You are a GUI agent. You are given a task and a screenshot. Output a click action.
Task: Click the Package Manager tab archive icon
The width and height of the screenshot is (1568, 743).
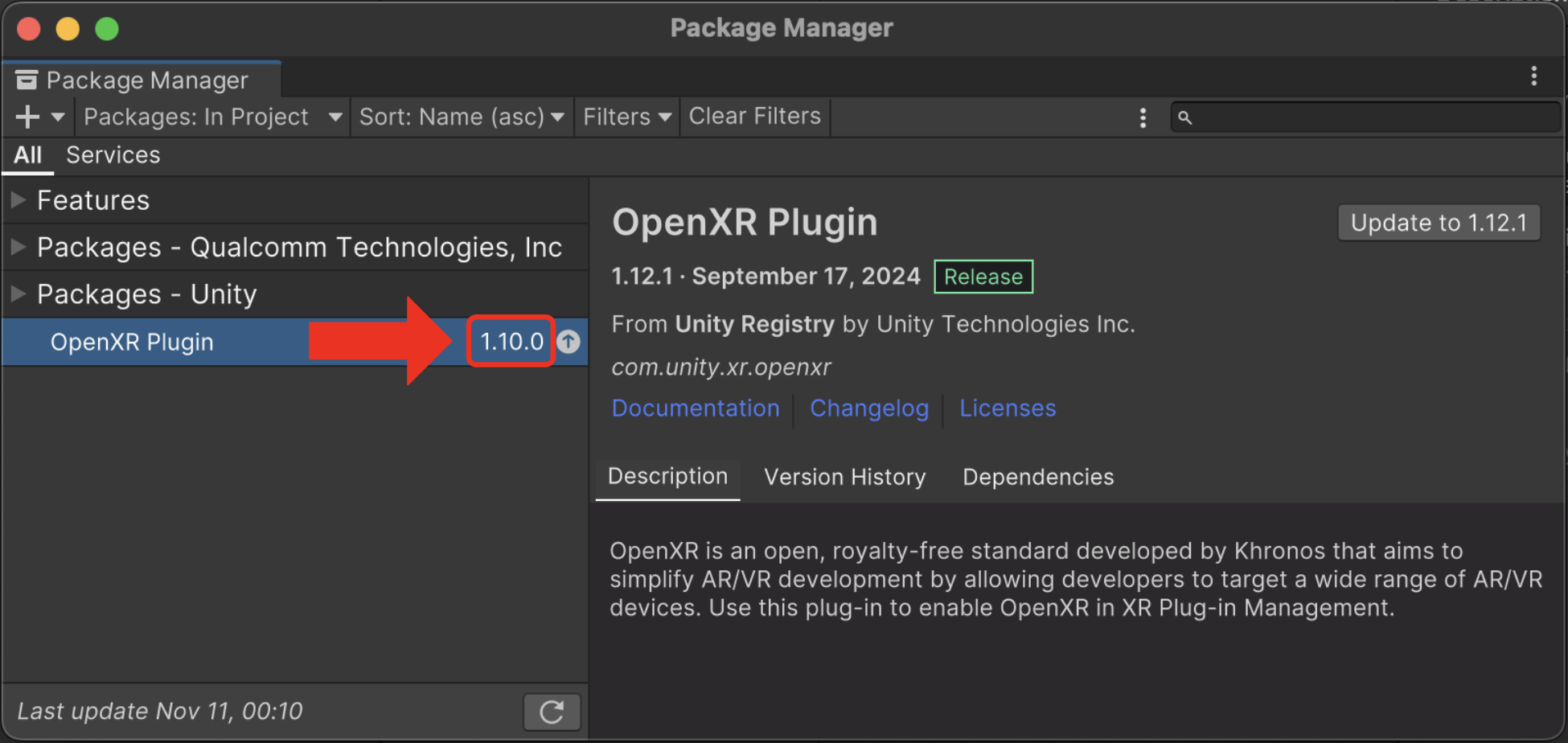coord(27,80)
